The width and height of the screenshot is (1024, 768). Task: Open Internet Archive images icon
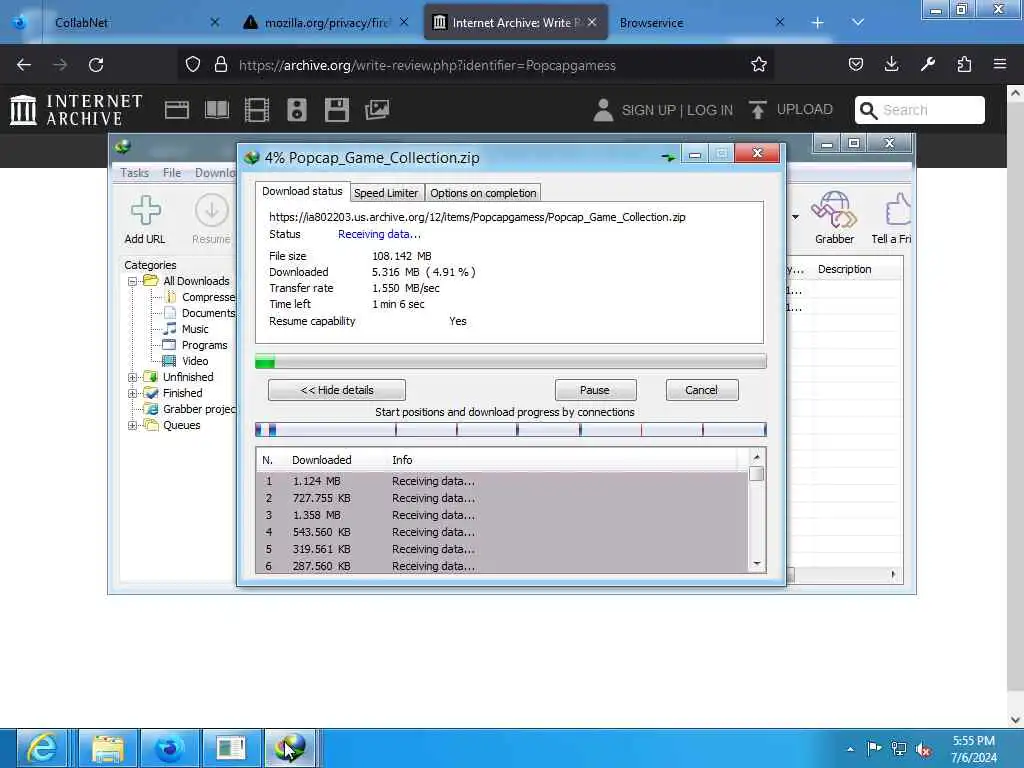[x=377, y=110]
